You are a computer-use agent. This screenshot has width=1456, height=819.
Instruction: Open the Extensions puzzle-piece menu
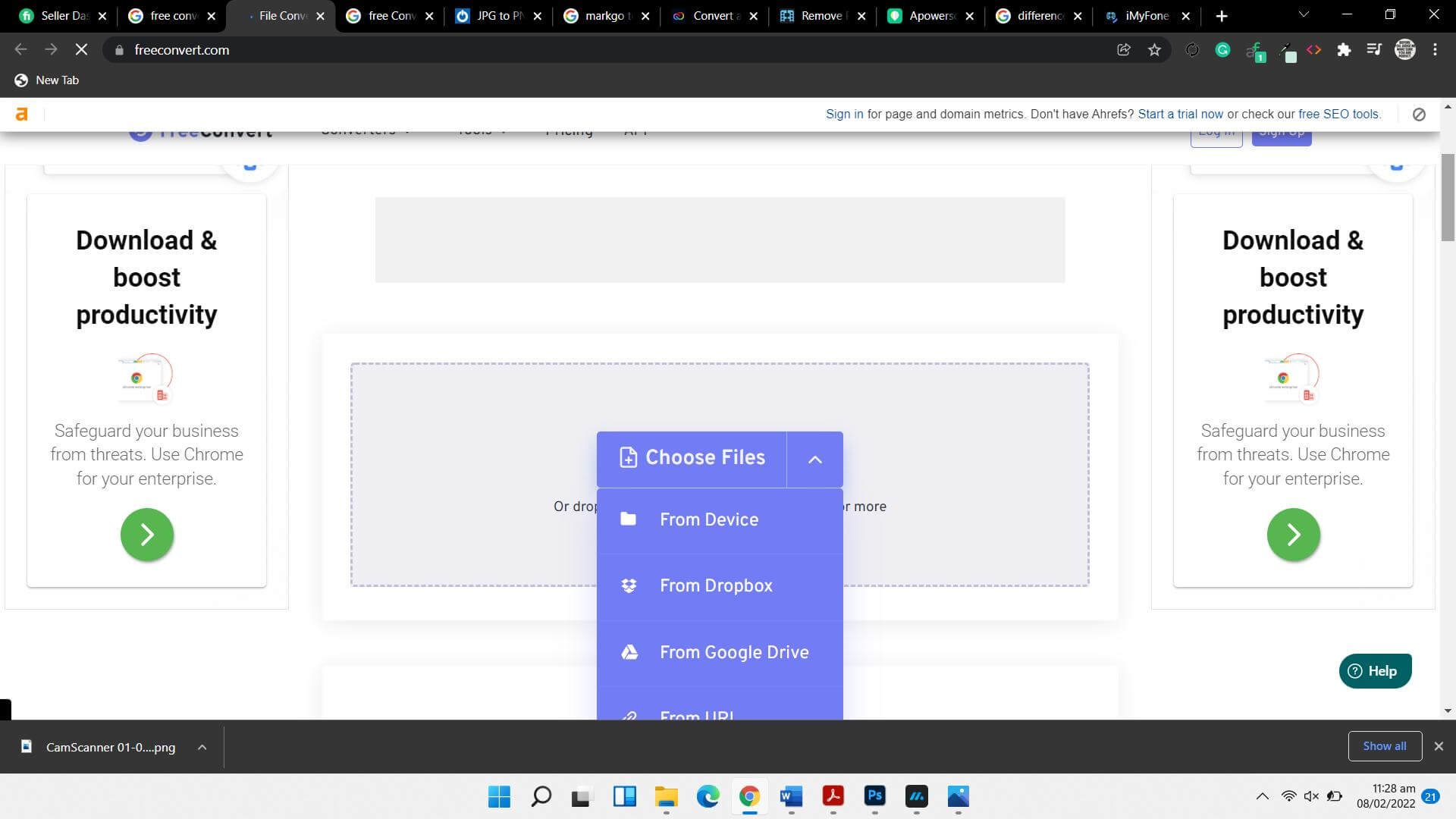1345,50
